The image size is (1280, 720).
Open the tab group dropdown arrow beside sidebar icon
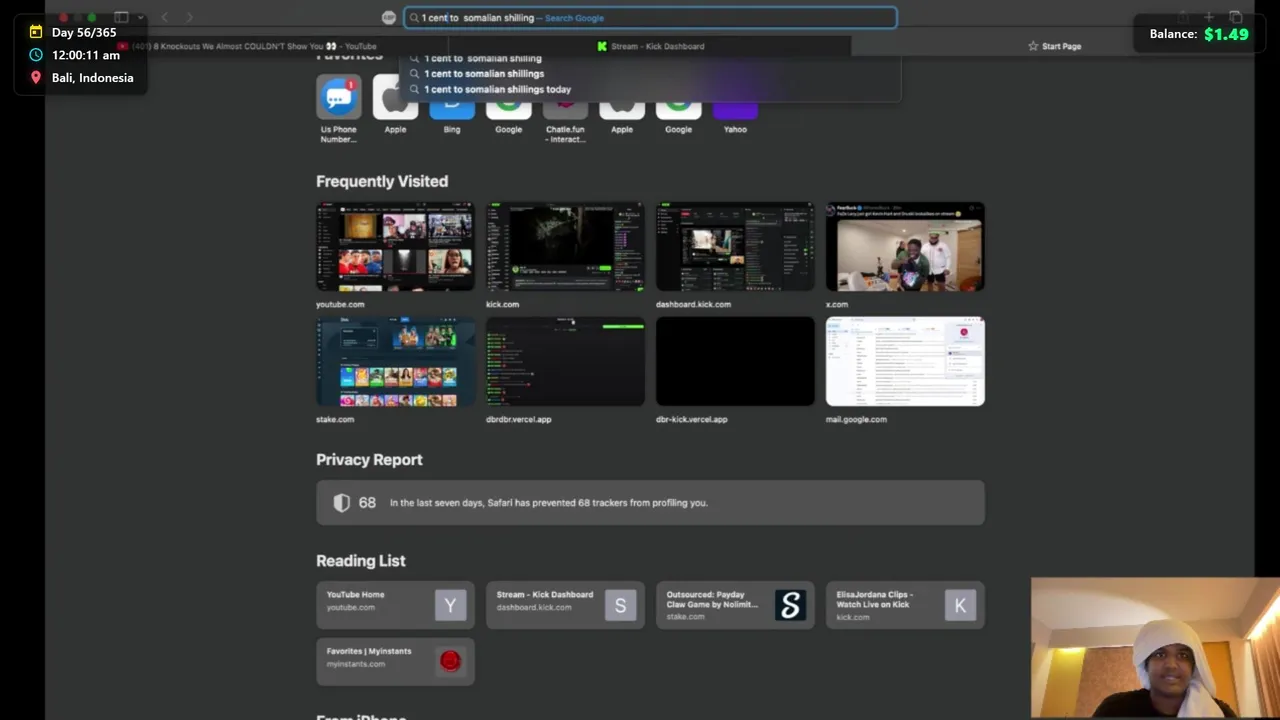click(x=140, y=17)
